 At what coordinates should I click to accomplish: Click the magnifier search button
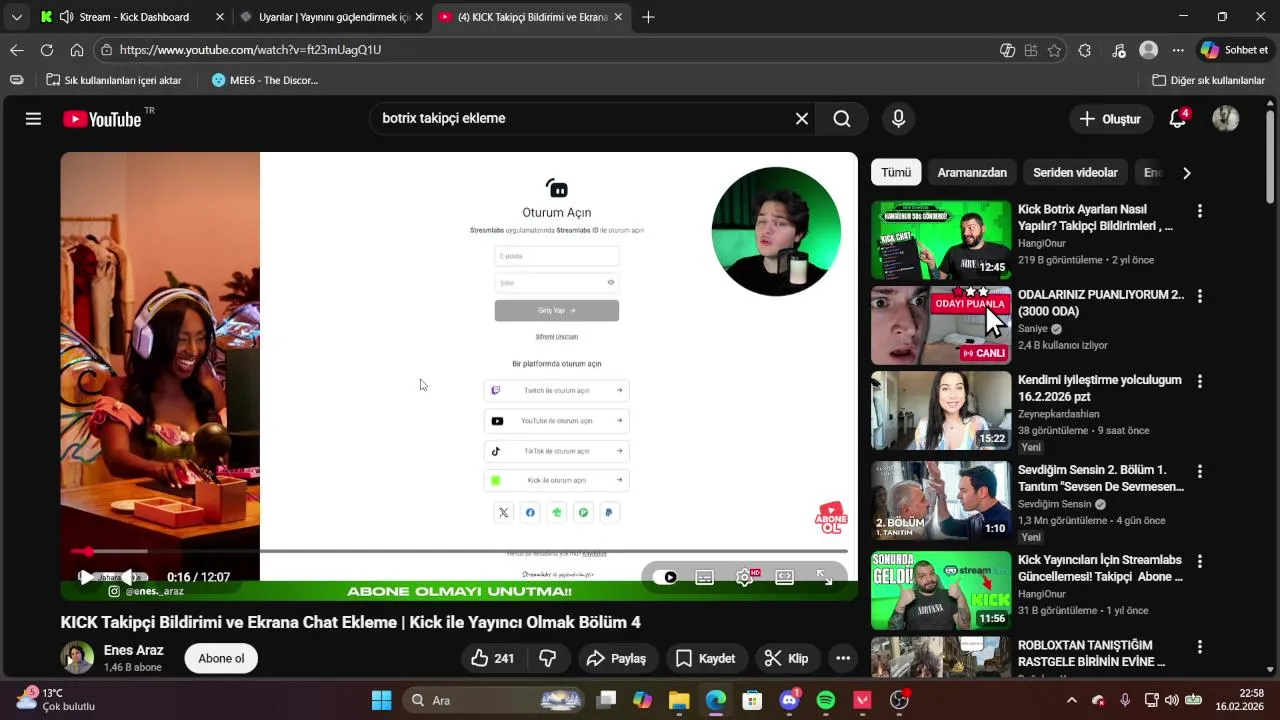[x=842, y=119]
